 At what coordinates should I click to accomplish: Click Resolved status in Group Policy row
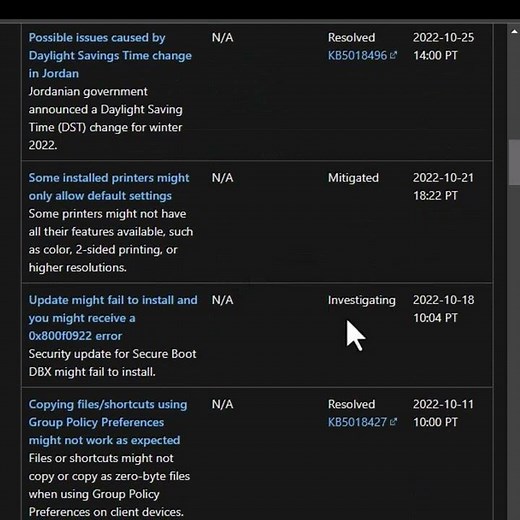[351, 404]
